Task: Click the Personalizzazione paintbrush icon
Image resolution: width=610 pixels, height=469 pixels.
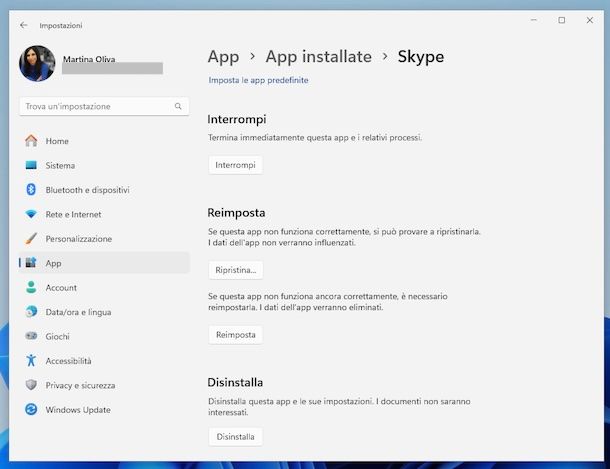Action: [31, 239]
